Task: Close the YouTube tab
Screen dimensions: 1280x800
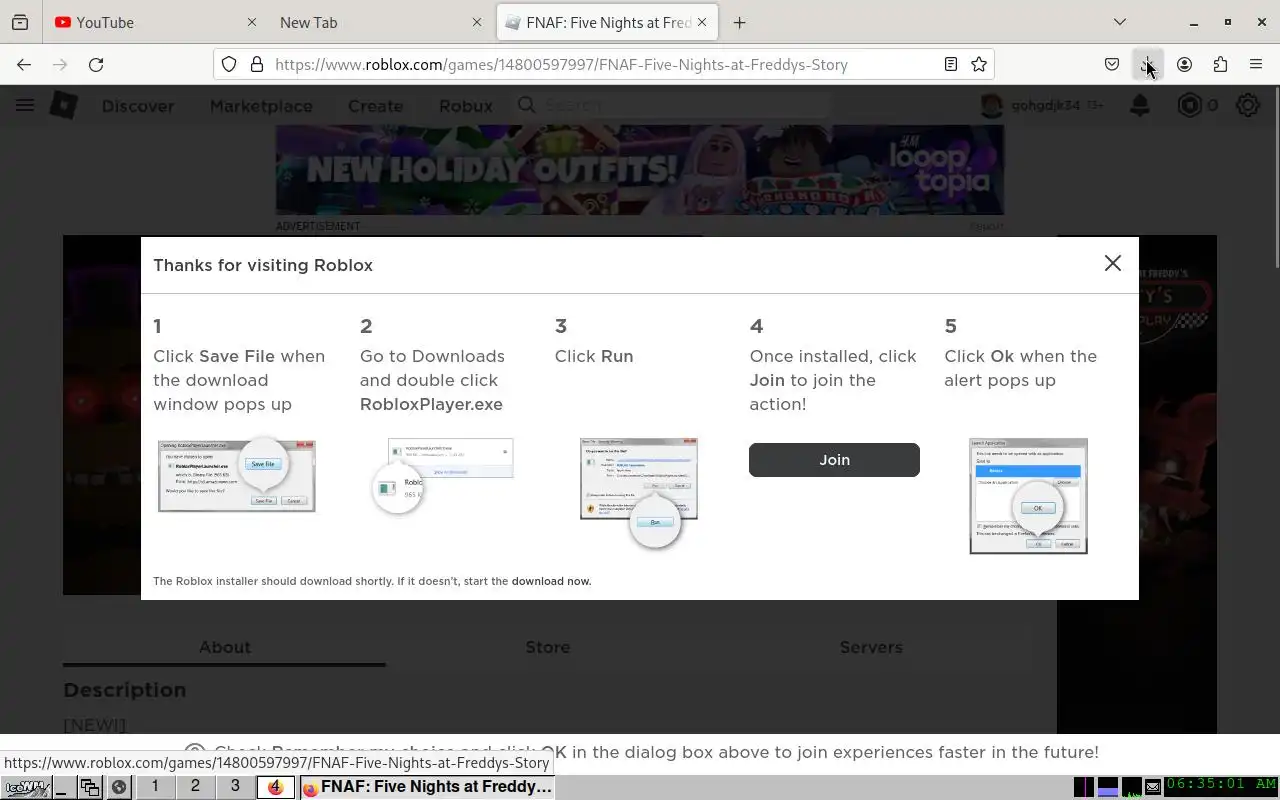Action: pos(252,22)
